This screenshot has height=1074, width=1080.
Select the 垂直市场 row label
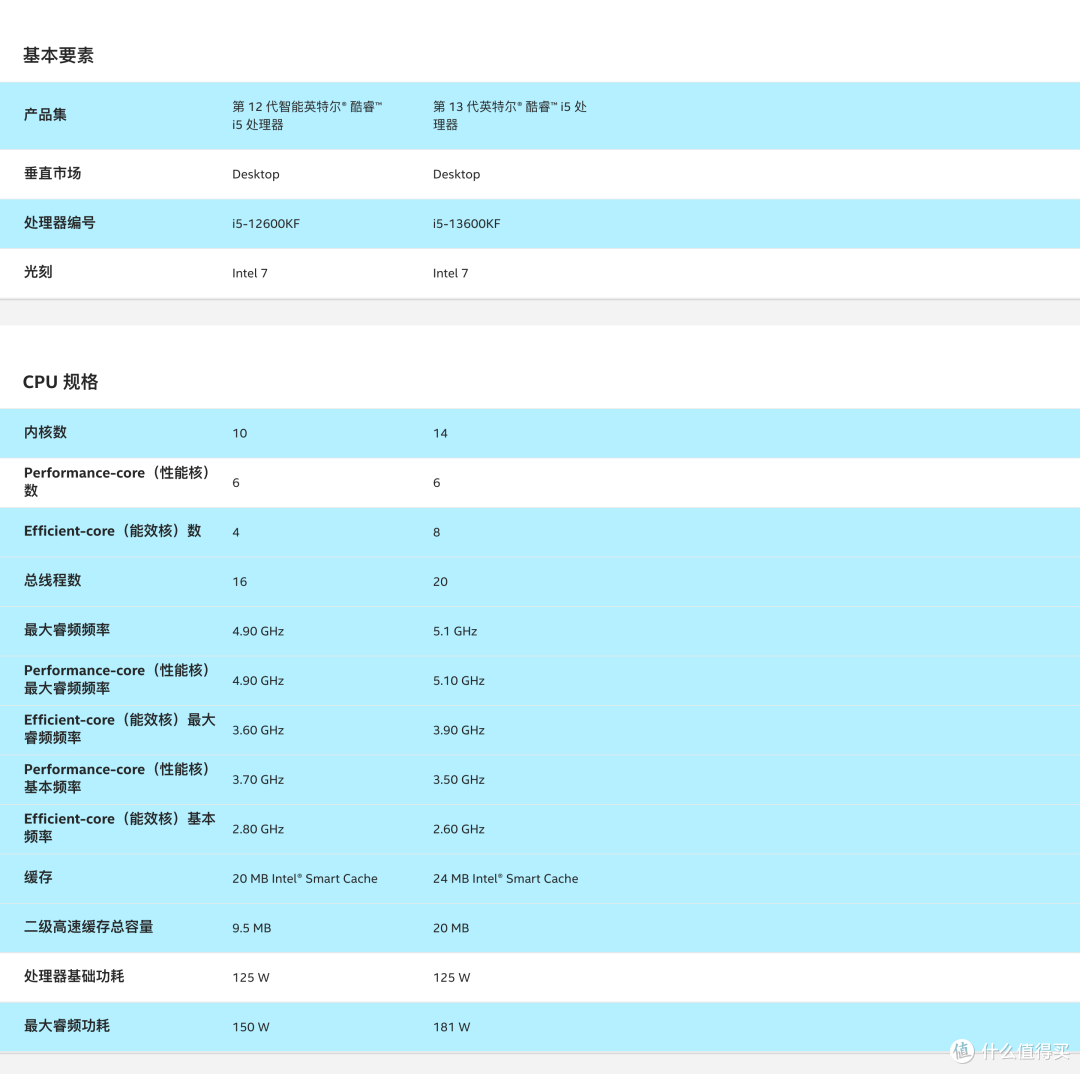[52, 174]
